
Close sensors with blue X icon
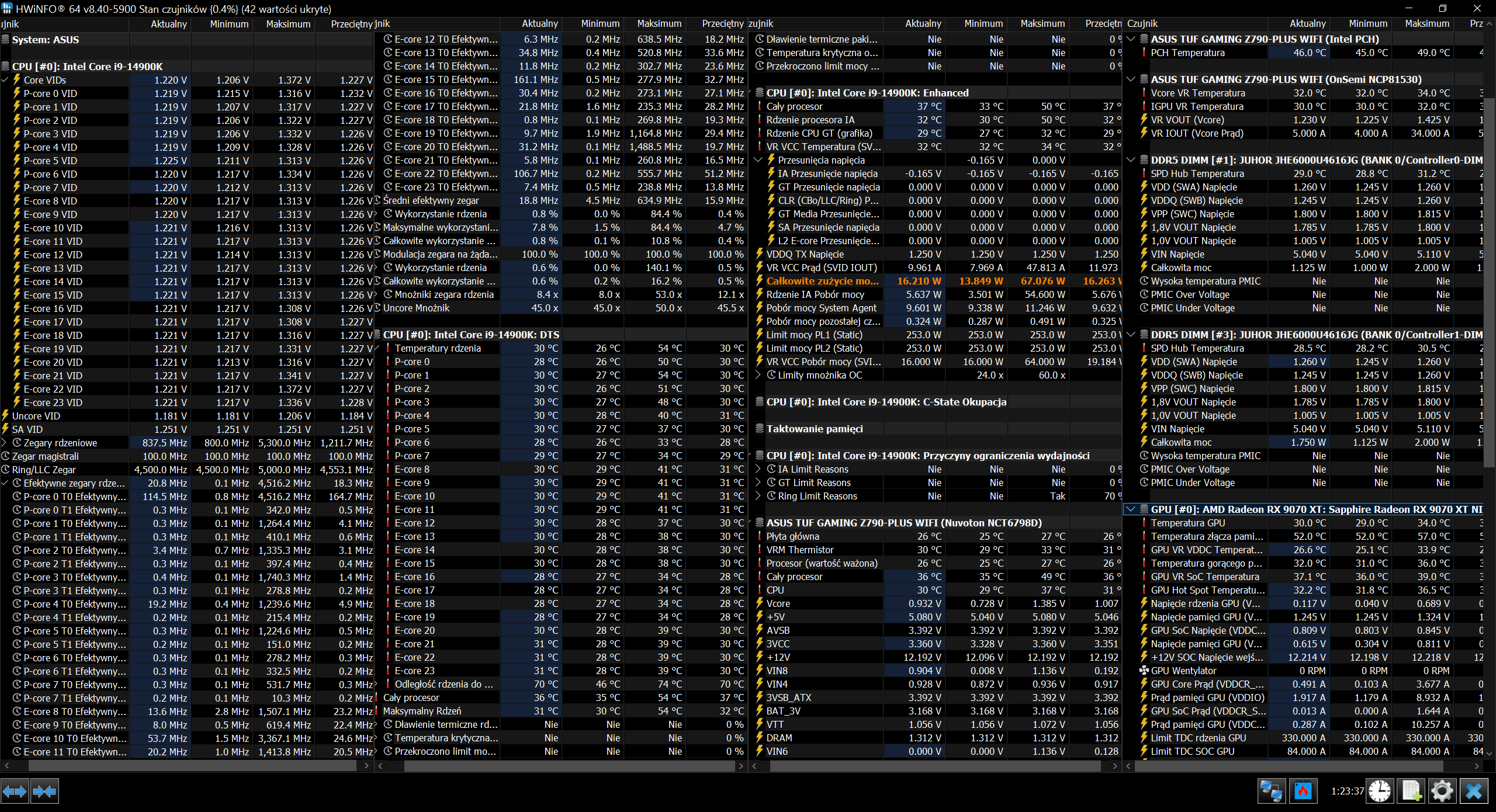[x=1473, y=792]
